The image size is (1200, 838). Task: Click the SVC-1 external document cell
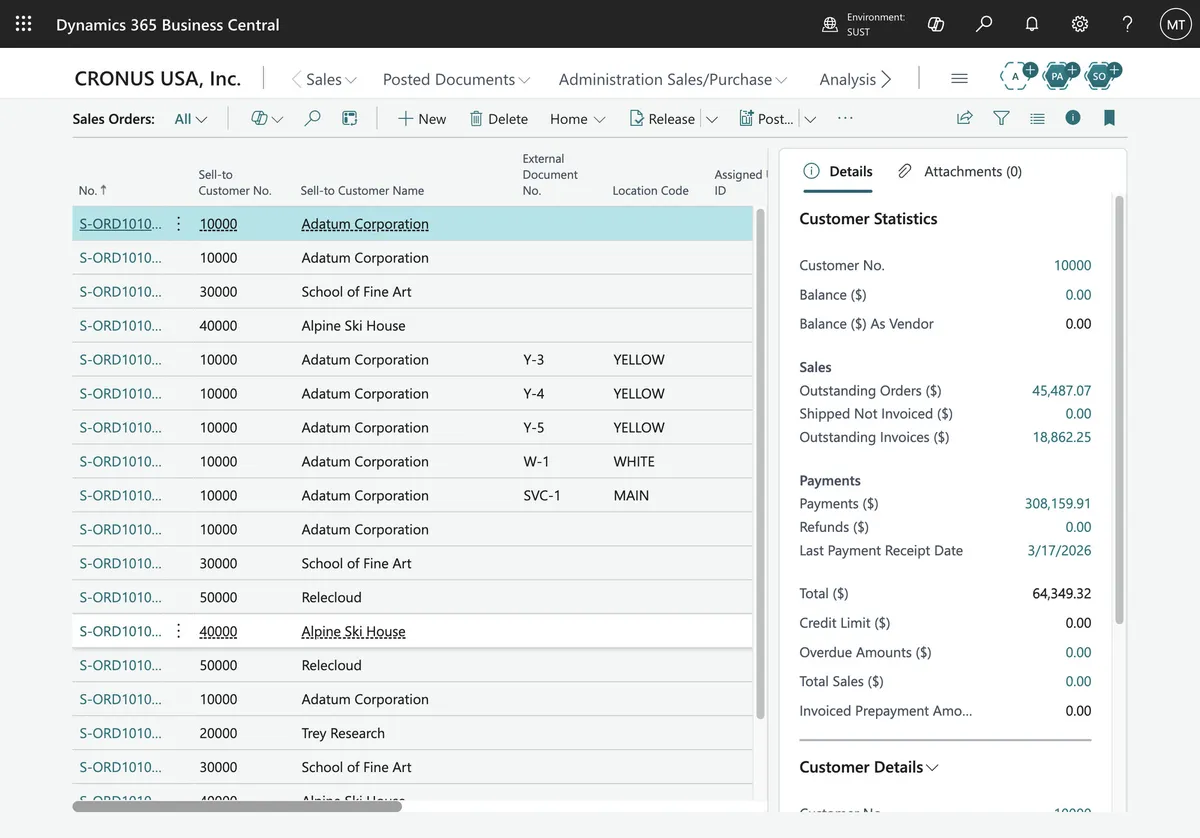pos(542,495)
